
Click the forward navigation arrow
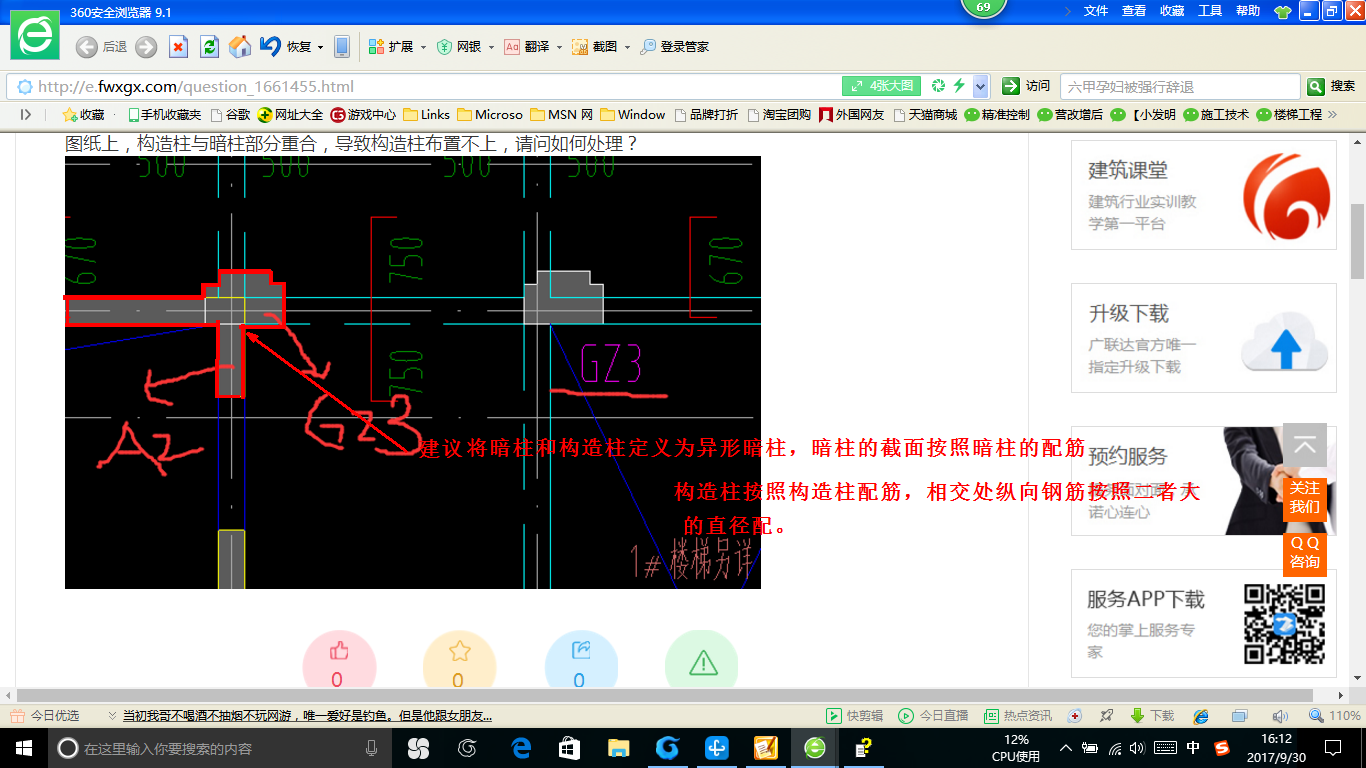[x=146, y=47]
